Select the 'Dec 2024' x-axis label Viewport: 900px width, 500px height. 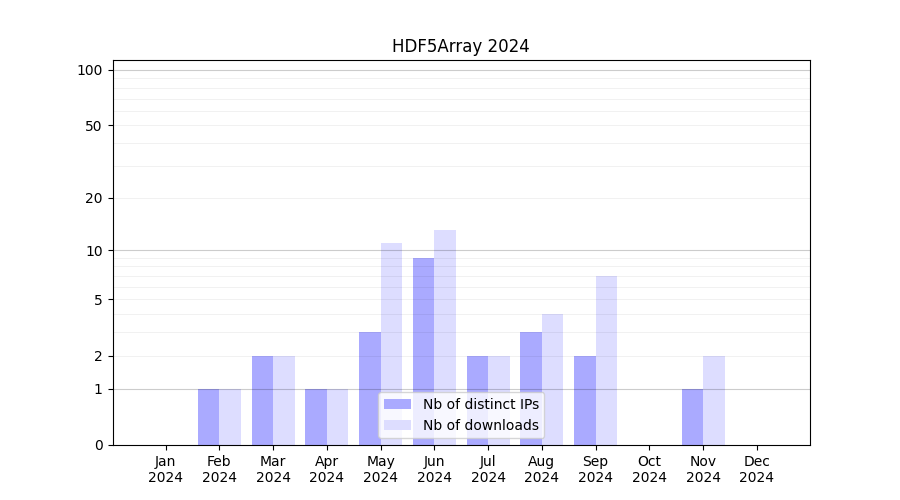(x=757, y=469)
